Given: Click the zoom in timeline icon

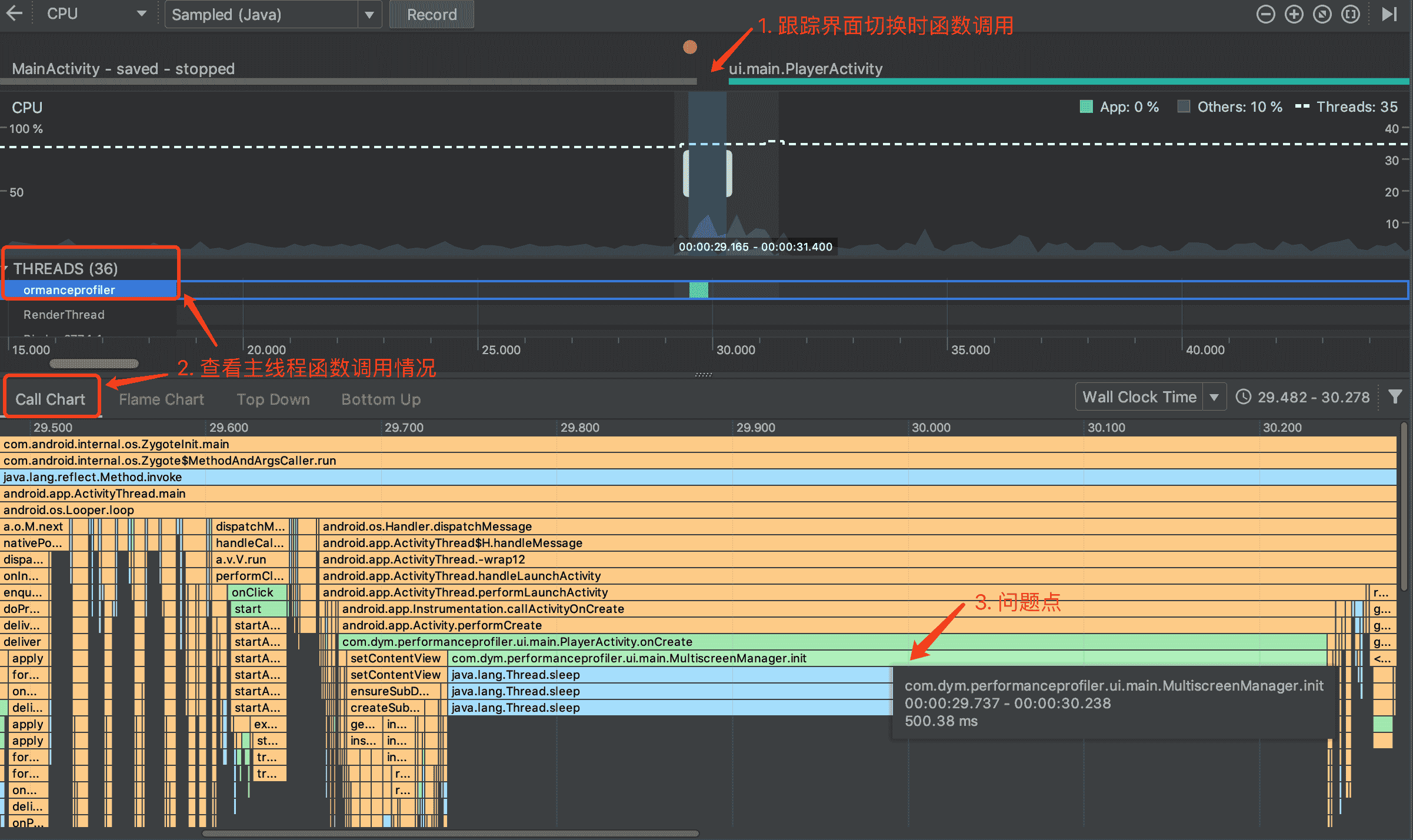Looking at the screenshot, I should pyautogui.click(x=1294, y=14).
